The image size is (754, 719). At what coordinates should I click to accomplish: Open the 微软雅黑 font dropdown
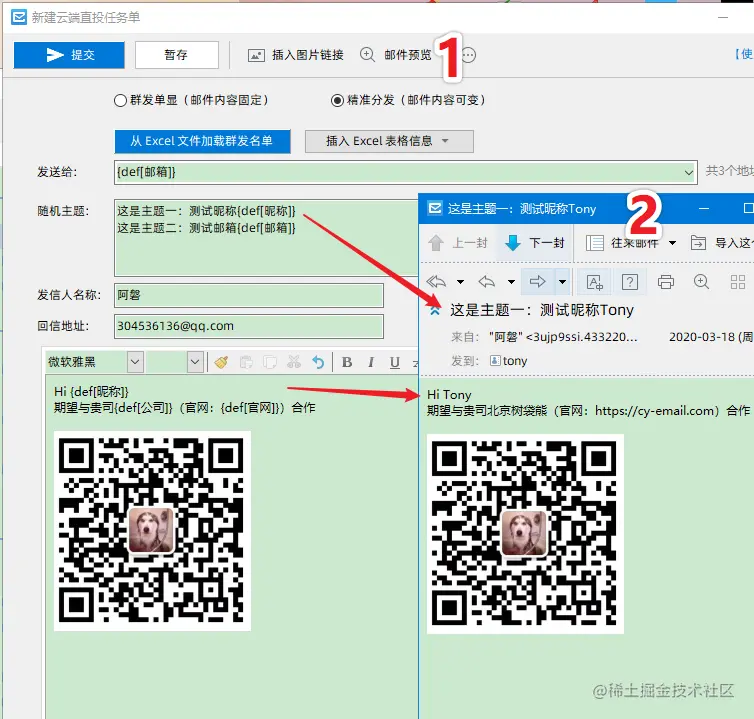pyautogui.click(x=135, y=362)
